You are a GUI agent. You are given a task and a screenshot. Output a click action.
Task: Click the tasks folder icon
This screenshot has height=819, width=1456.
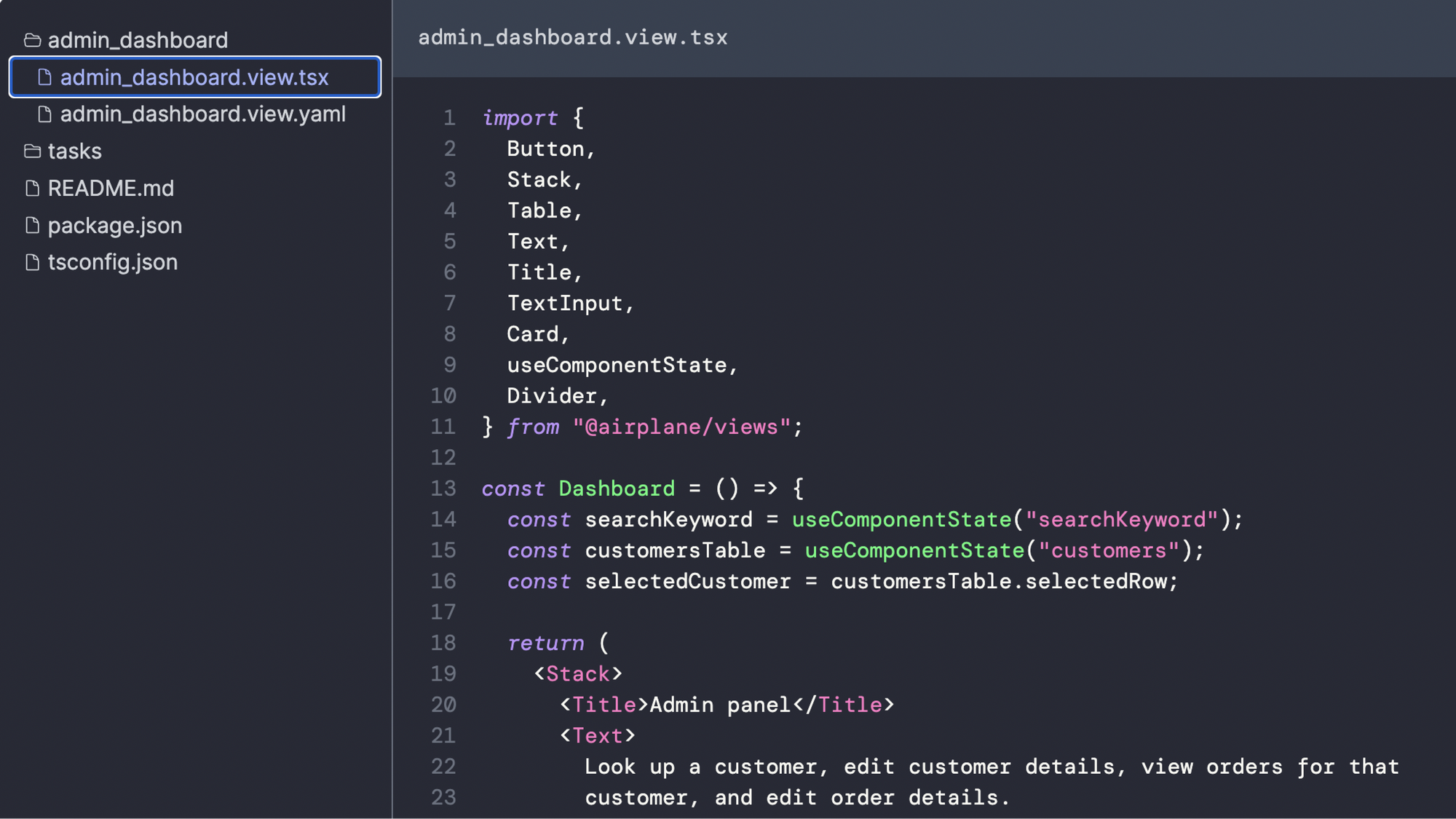click(x=32, y=151)
